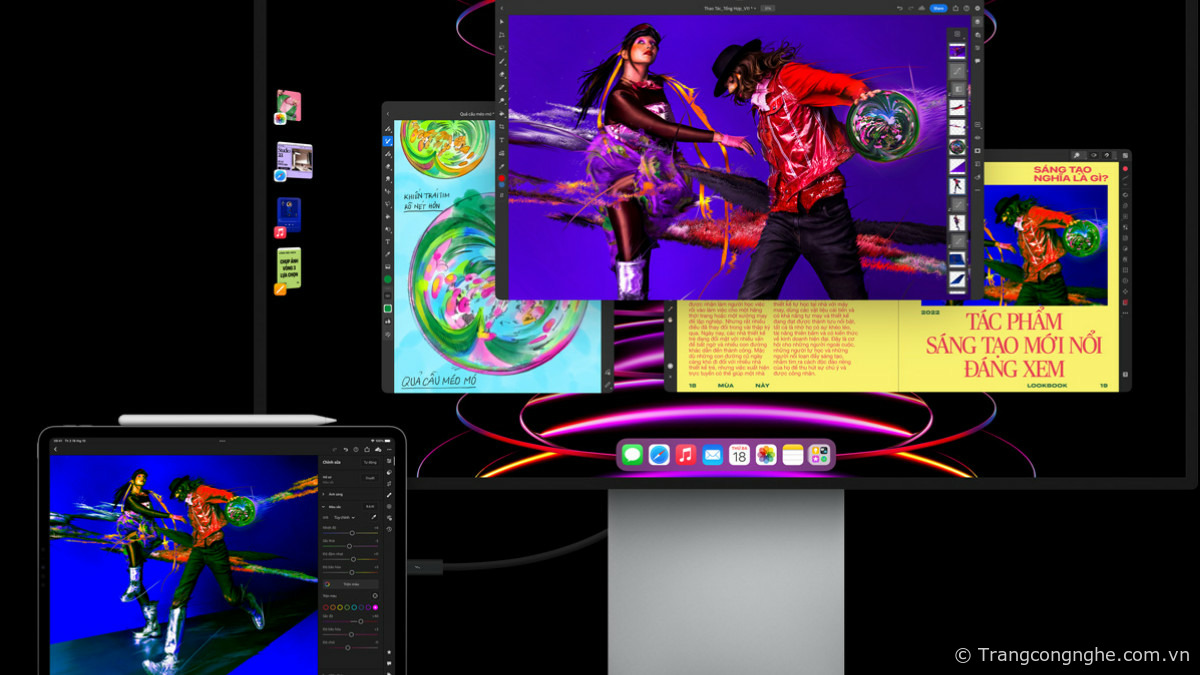Screen dimensions: 1200x675
Task: Select the glass sphere layer thumbnail
Action: pyautogui.click(x=957, y=147)
